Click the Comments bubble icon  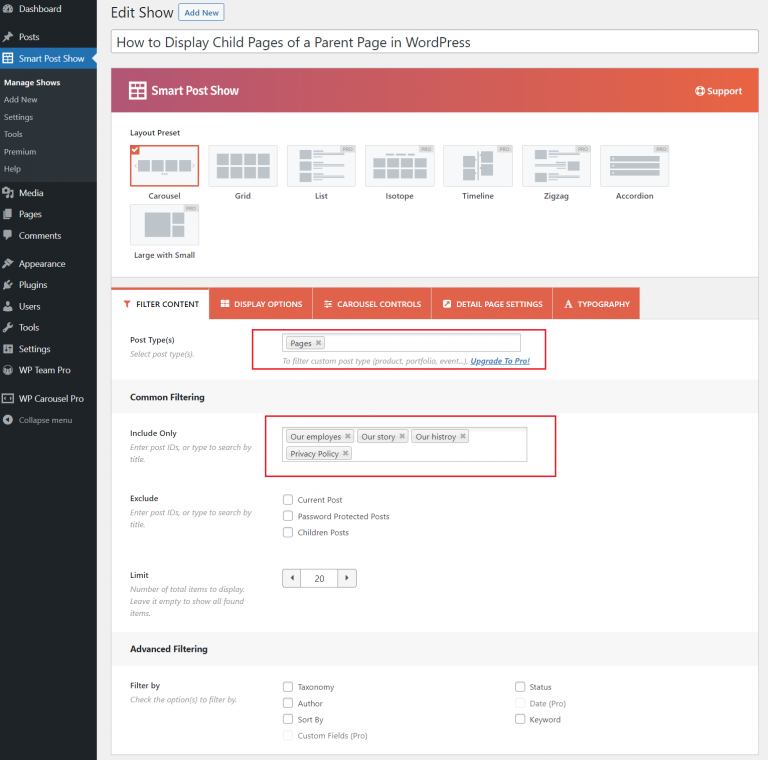tap(8, 235)
